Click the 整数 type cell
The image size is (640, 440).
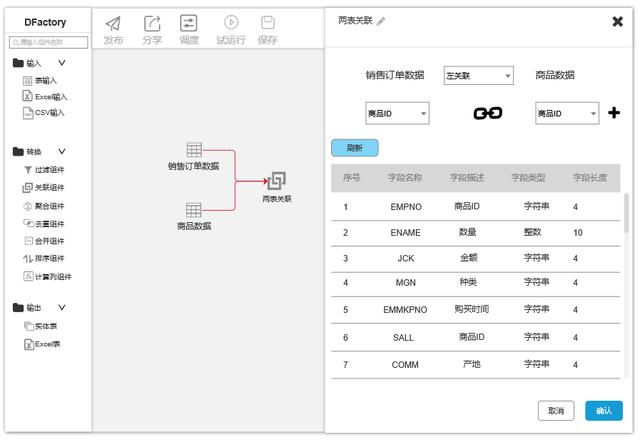coord(532,232)
